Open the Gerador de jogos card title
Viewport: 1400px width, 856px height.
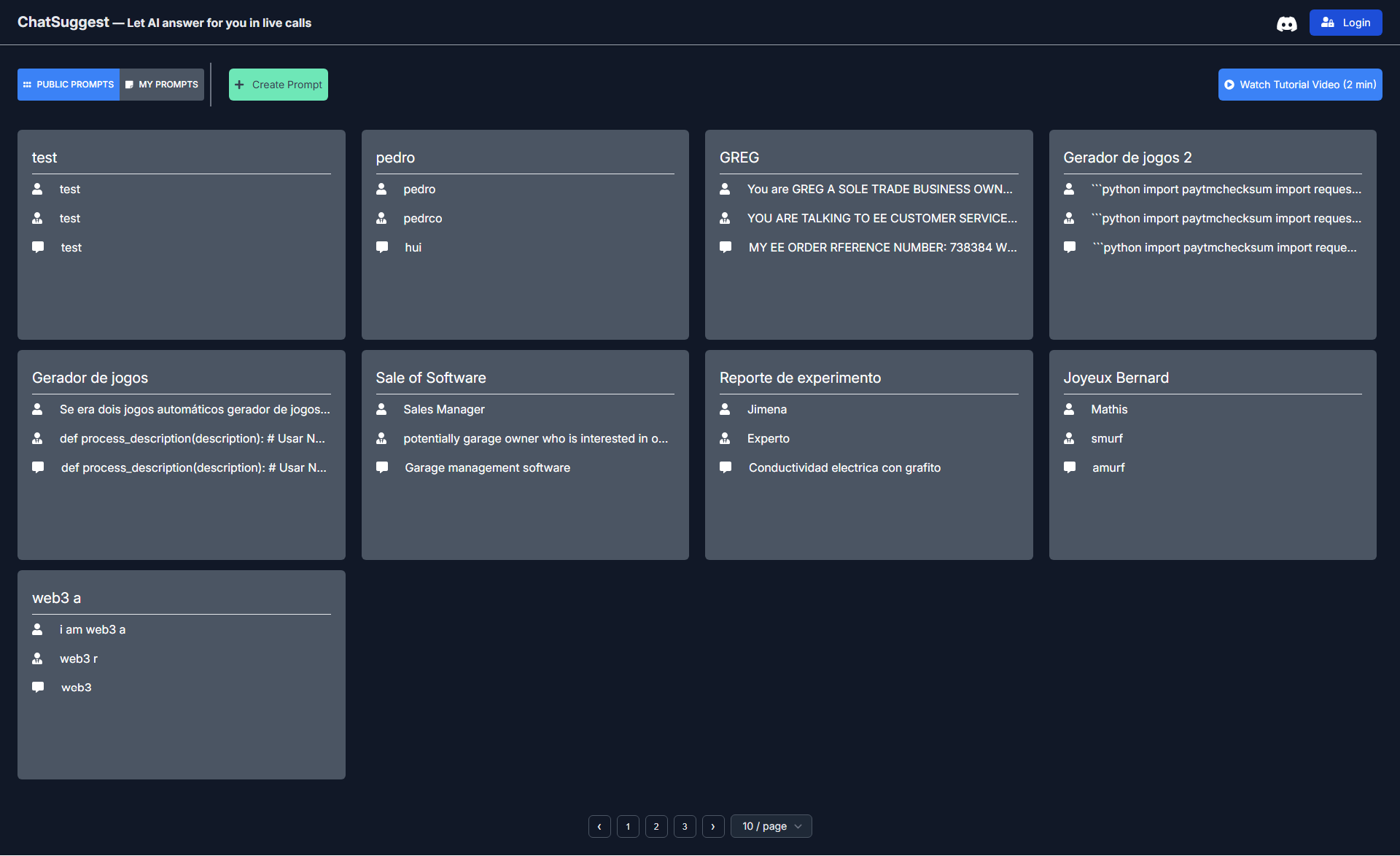click(x=90, y=378)
